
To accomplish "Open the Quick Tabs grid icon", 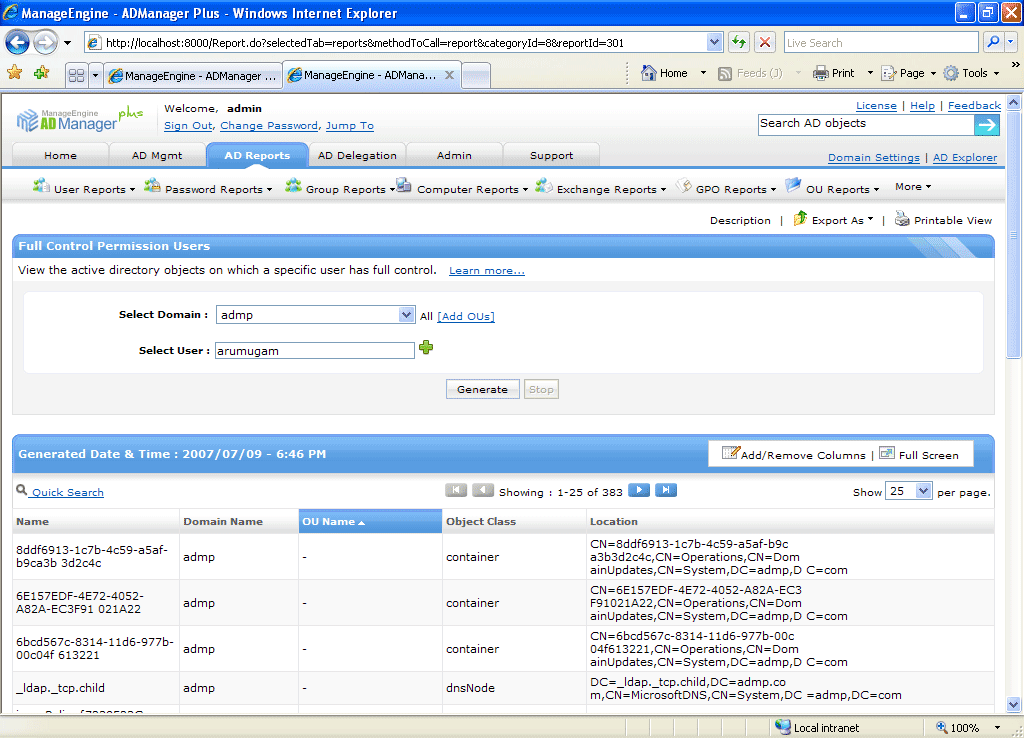I will coord(76,75).
